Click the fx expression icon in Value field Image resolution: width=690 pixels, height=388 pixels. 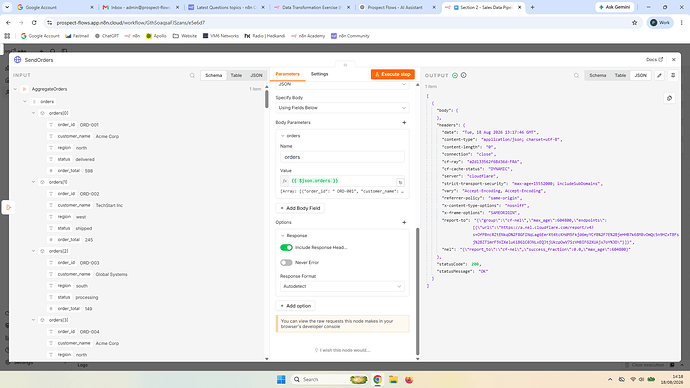coord(284,181)
